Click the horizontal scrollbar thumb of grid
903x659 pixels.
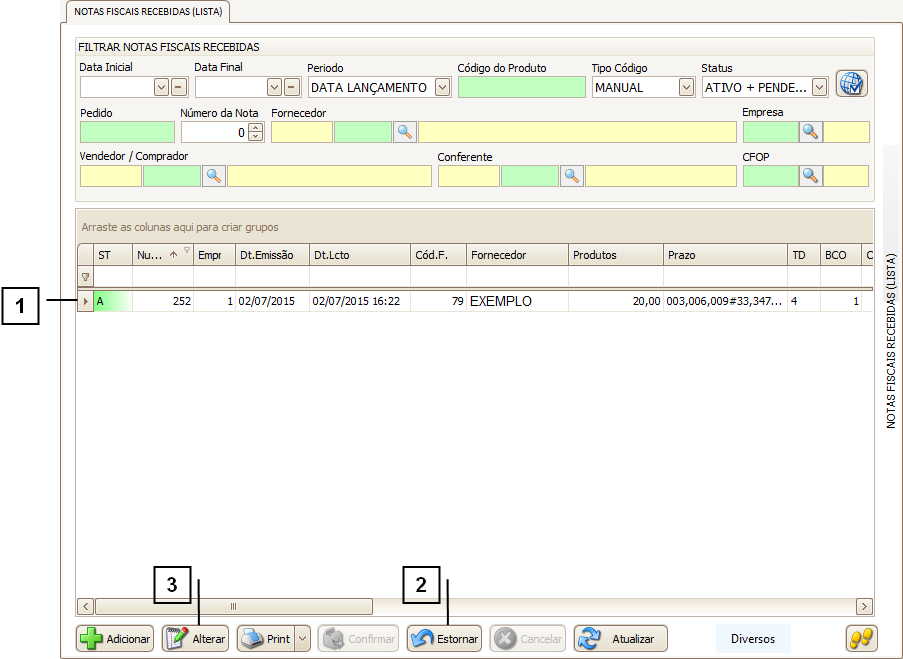pos(234,606)
